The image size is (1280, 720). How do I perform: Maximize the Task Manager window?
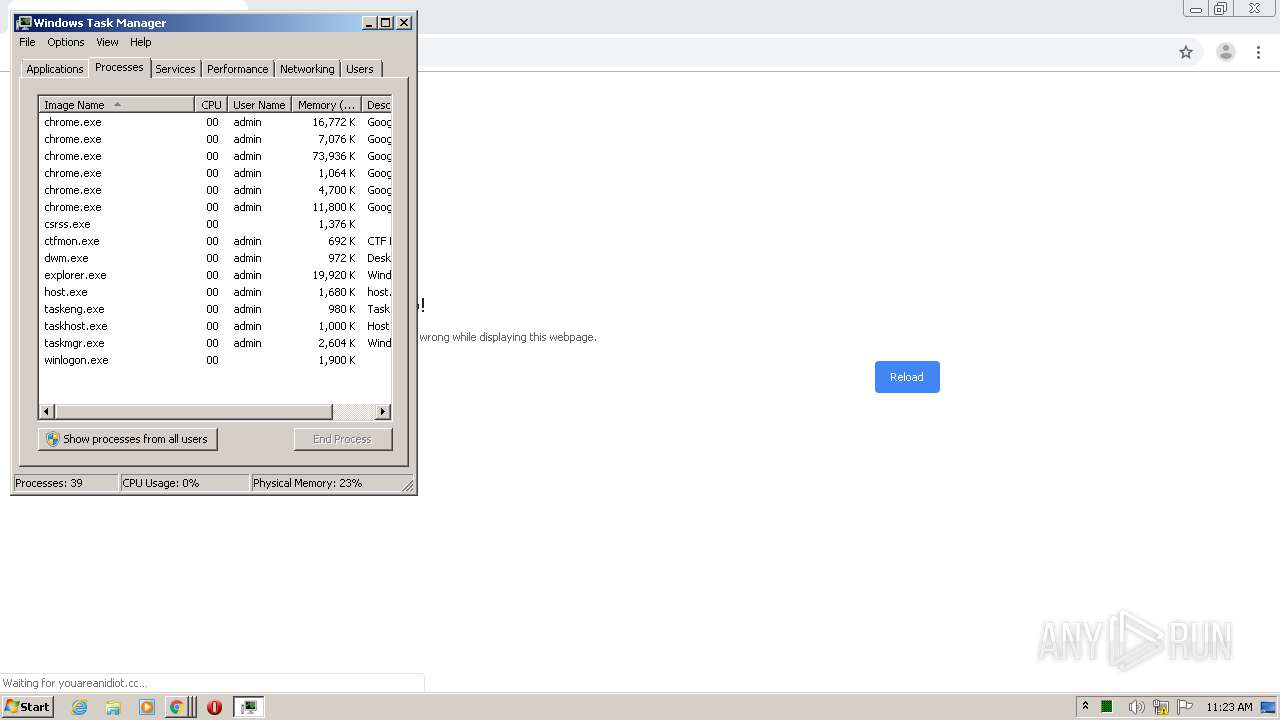click(x=386, y=22)
